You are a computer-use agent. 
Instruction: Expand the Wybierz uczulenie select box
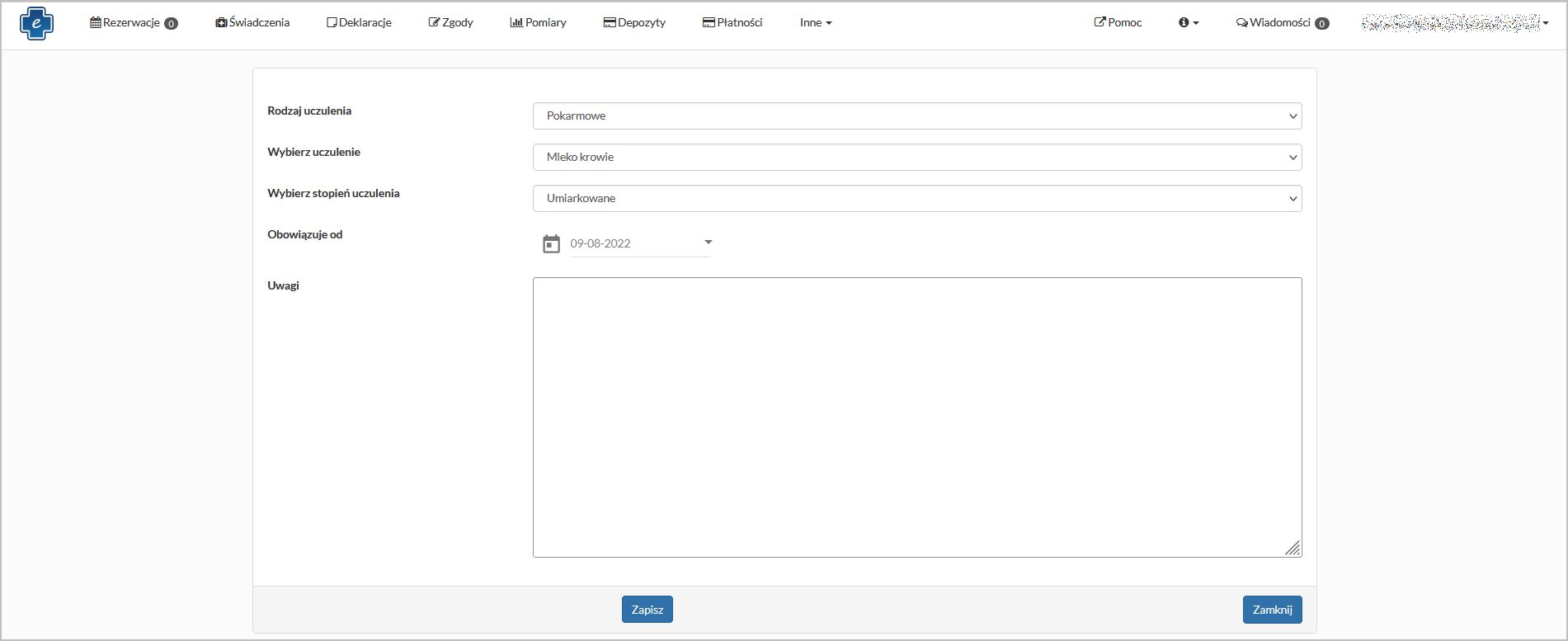point(916,158)
